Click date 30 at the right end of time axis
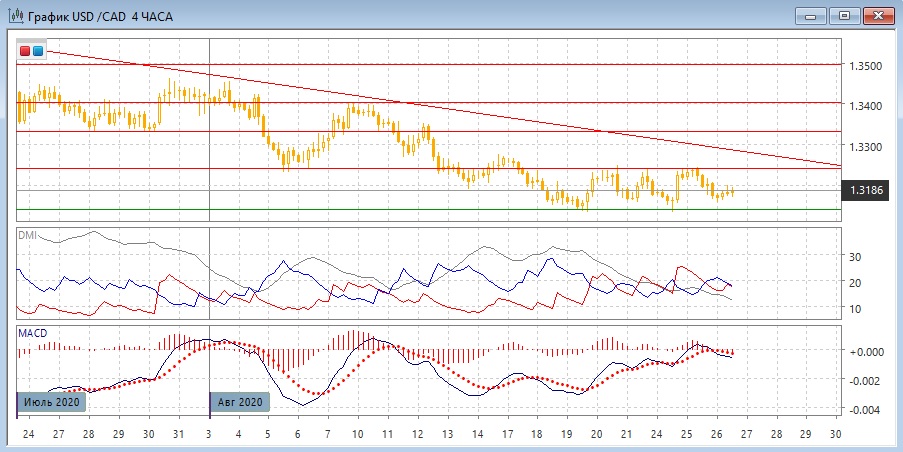This screenshot has width=903, height=452. click(836, 436)
